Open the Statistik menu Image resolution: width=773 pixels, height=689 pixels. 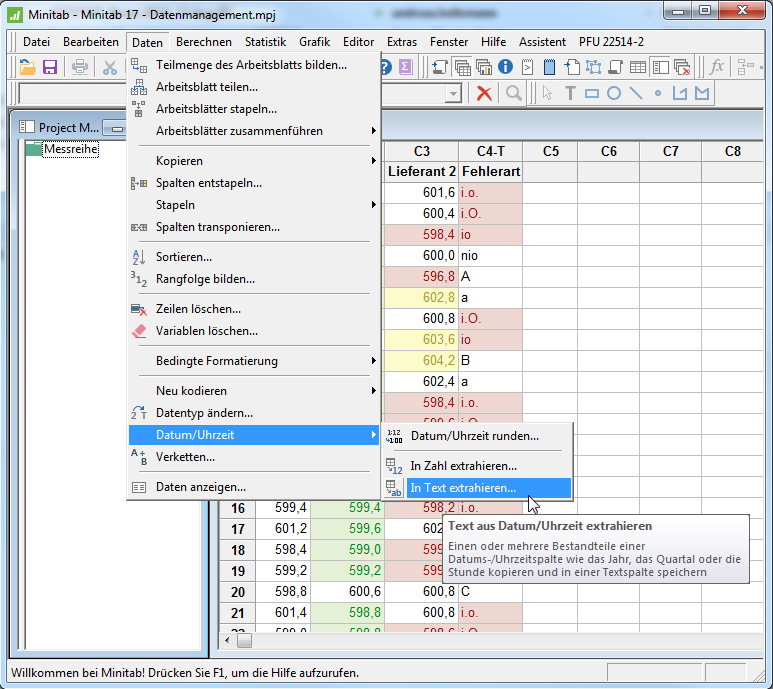(265, 42)
